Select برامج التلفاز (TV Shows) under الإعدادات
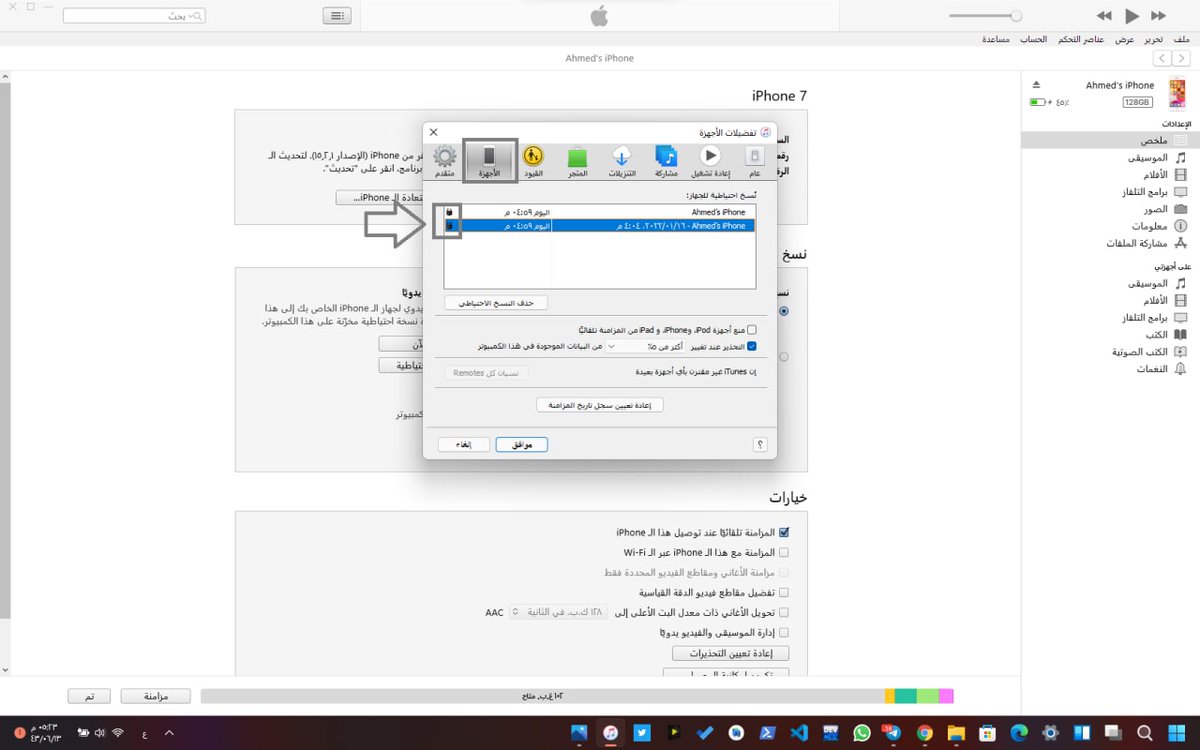 [x=1110, y=192]
